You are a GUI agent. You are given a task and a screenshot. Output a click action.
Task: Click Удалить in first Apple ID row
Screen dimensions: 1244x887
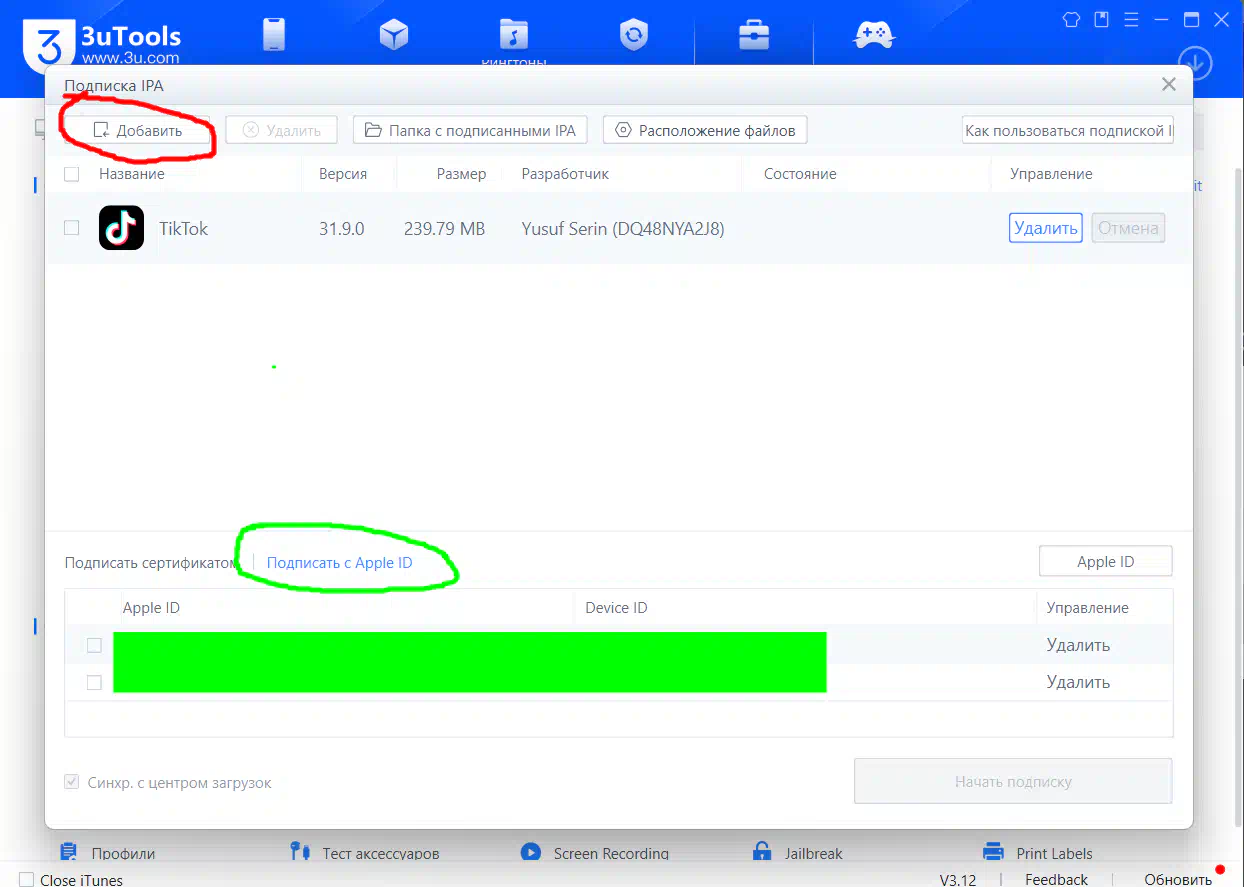[x=1078, y=645]
